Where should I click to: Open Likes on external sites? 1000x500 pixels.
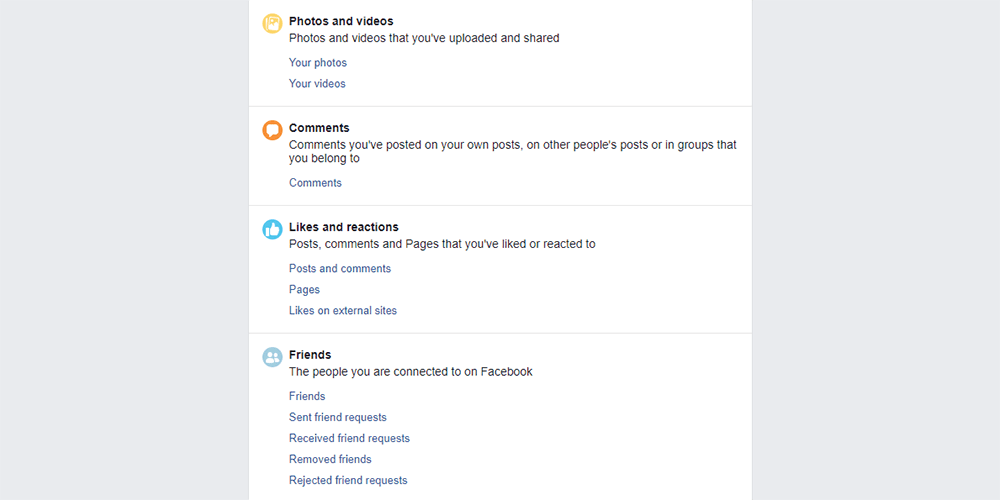click(x=343, y=311)
